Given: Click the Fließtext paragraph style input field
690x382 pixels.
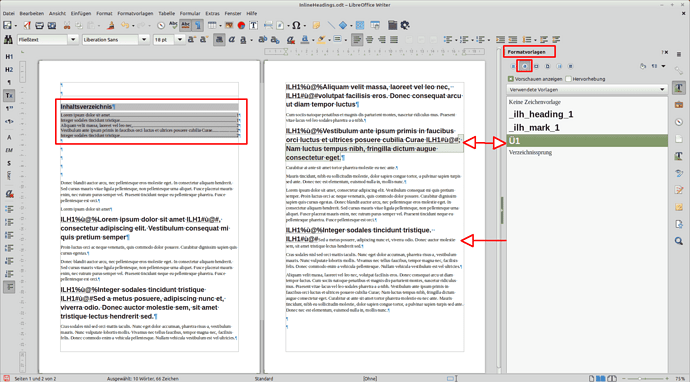Looking at the screenshot, I should click(x=42, y=40).
